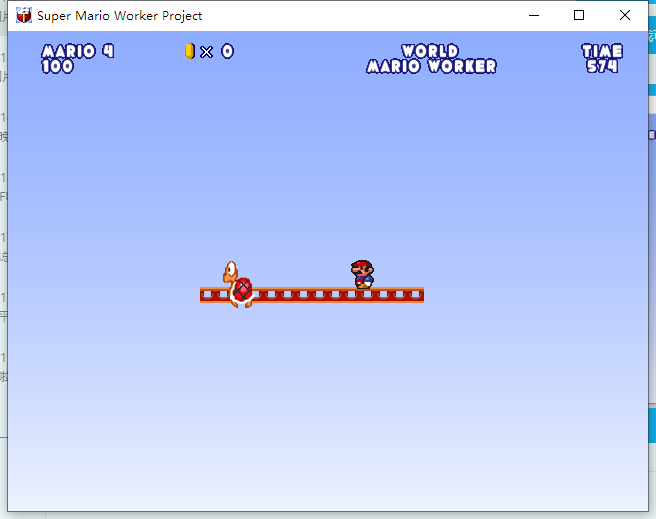
Task: Click the gold coin counter icon
Action: pyautogui.click(x=190, y=51)
